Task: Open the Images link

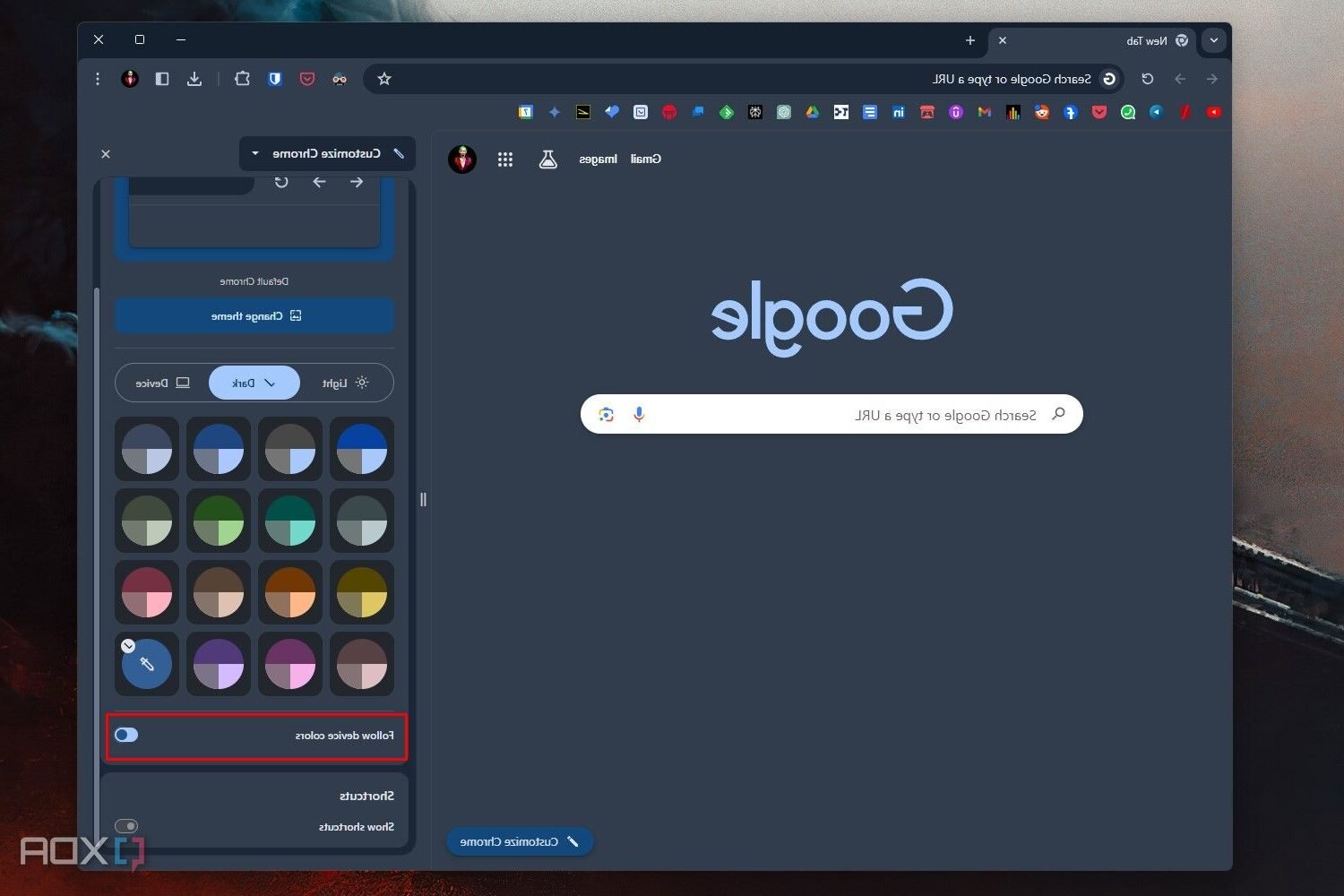Action: click(x=598, y=159)
